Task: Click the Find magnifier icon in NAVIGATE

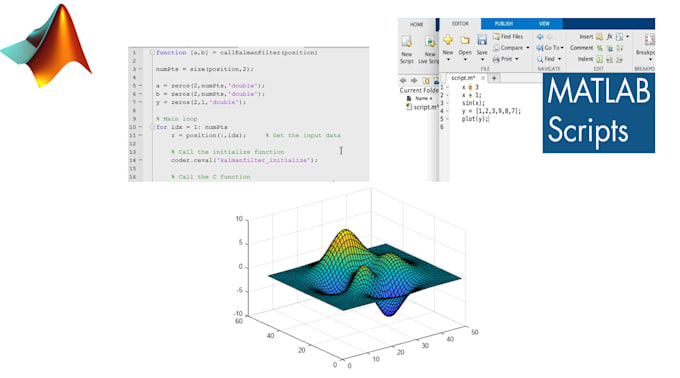Action: tap(540, 59)
